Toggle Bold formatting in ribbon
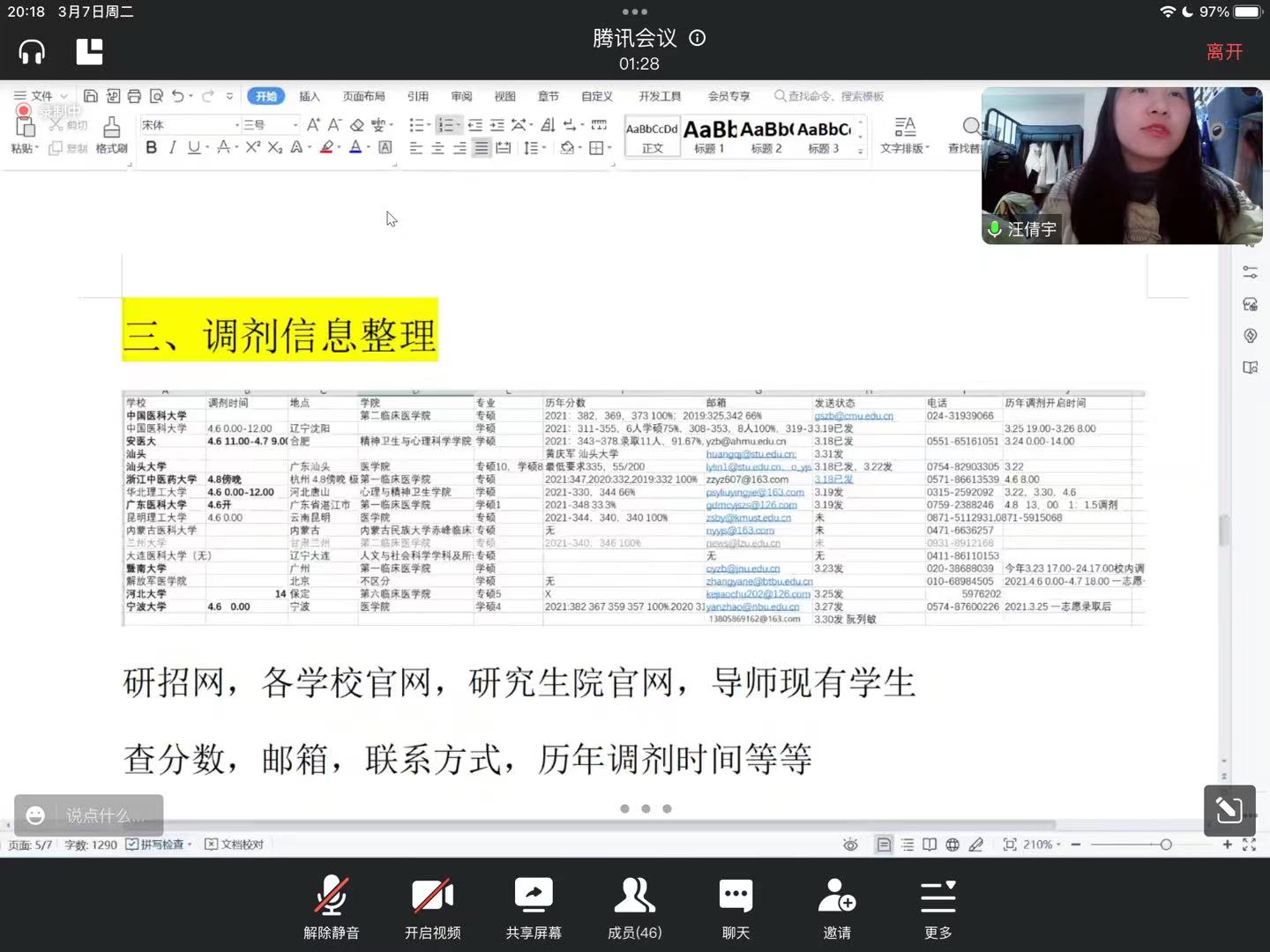This screenshot has height=952, width=1270. 151,147
